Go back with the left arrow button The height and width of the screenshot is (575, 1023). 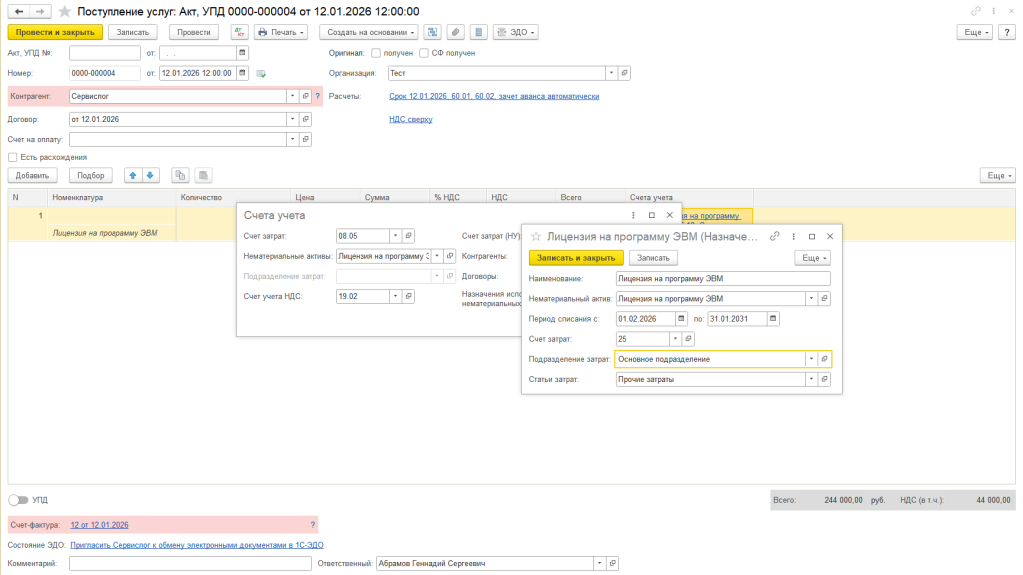coord(19,11)
